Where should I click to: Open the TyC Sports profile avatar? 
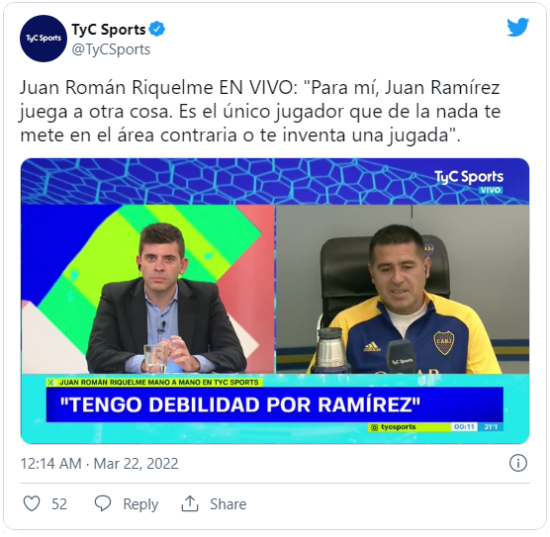[43, 39]
